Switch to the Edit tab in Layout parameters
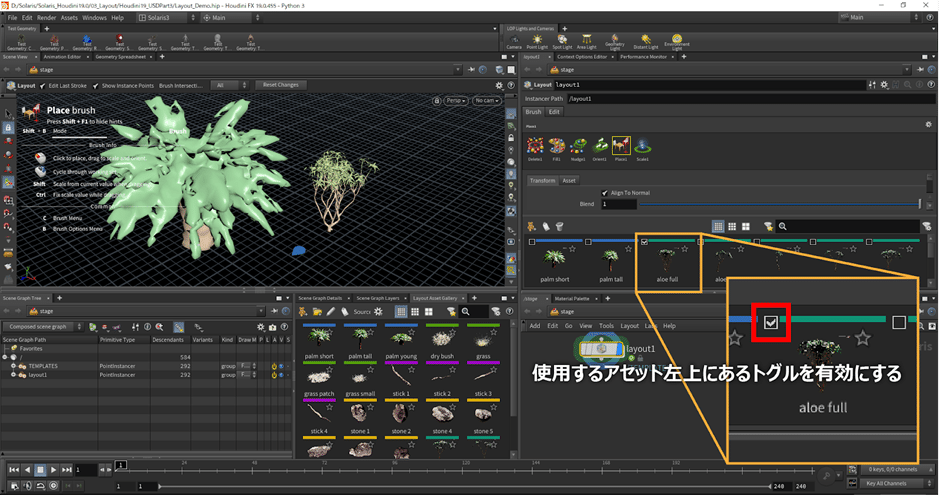 pos(554,113)
